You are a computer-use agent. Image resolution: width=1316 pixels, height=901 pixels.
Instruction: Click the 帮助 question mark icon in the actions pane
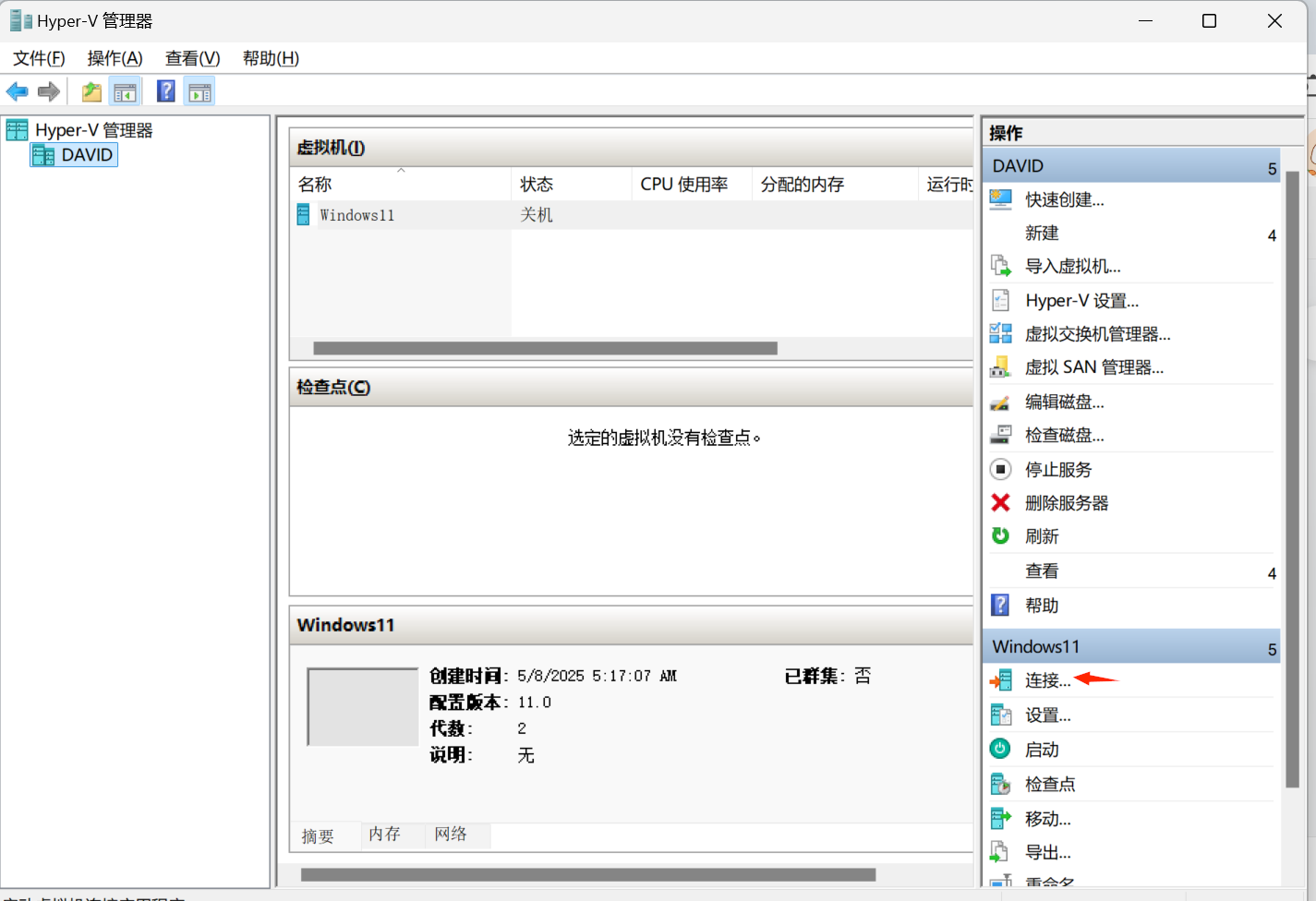click(x=1000, y=605)
